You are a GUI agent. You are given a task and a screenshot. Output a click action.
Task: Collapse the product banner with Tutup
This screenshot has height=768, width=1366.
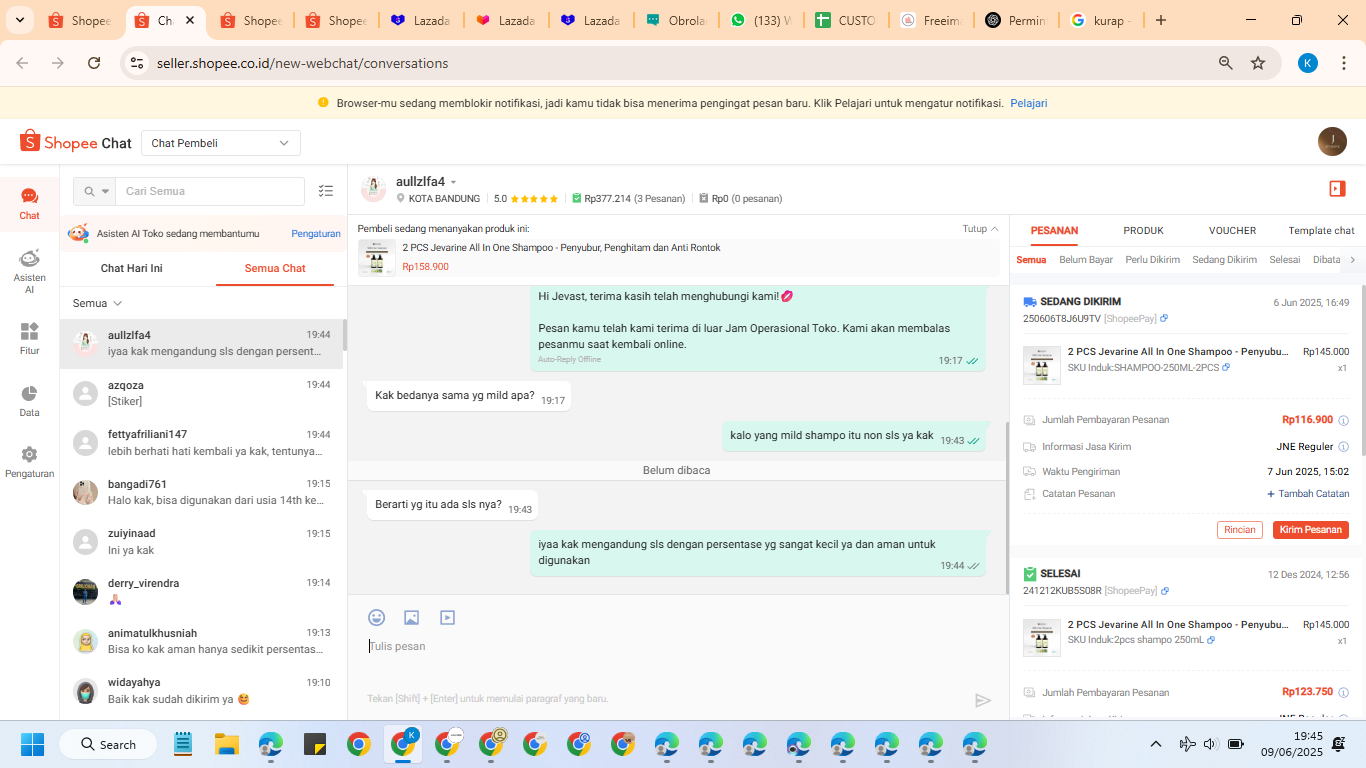pyautogui.click(x=980, y=229)
